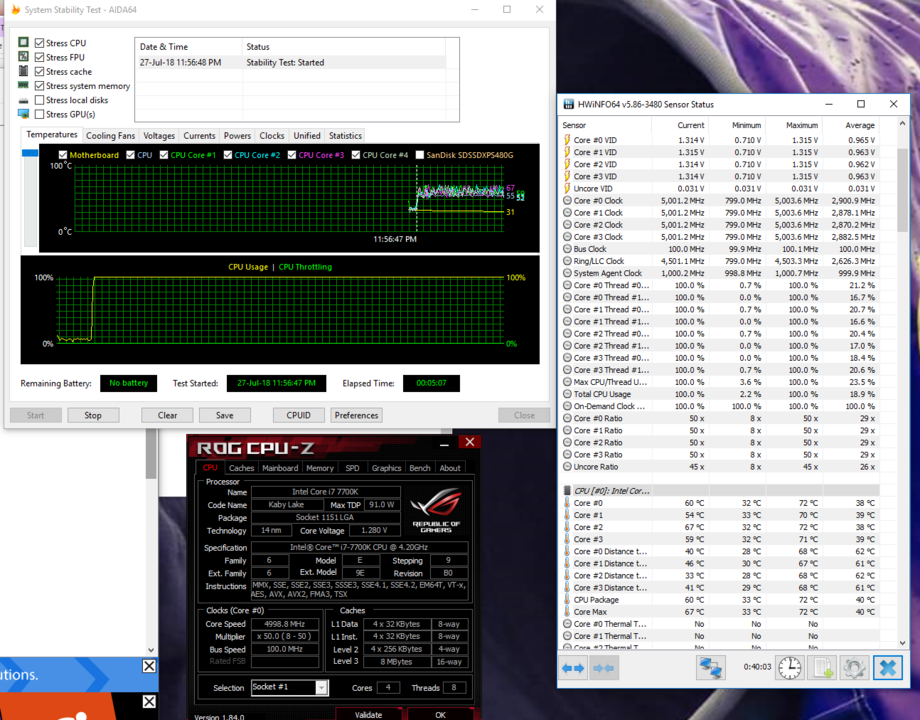This screenshot has height=720, width=920.
Task: Click the Core #0 Clock sensor icon
Action: pos(567,200)
